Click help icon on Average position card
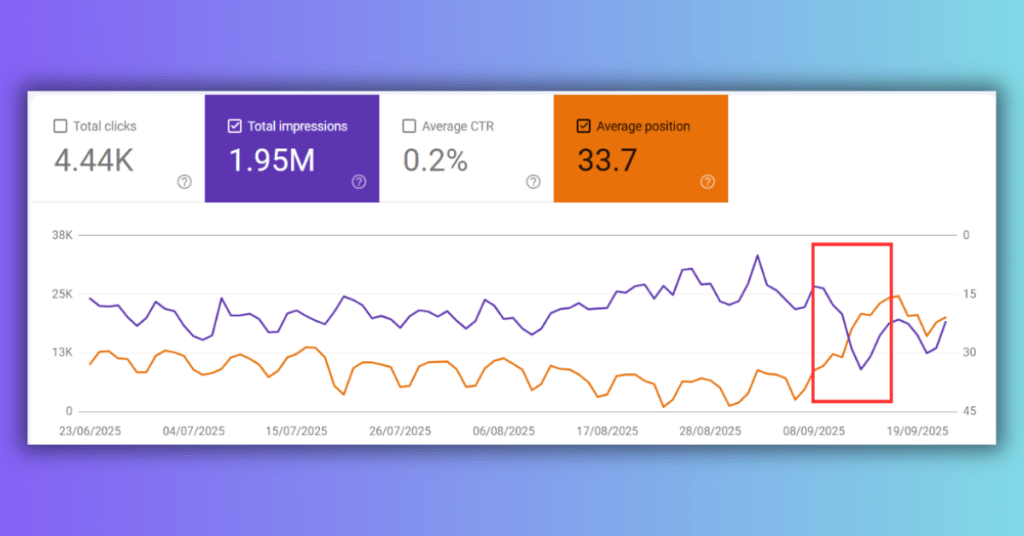This screenshot has width=1024, height=536. click(708, 182)
